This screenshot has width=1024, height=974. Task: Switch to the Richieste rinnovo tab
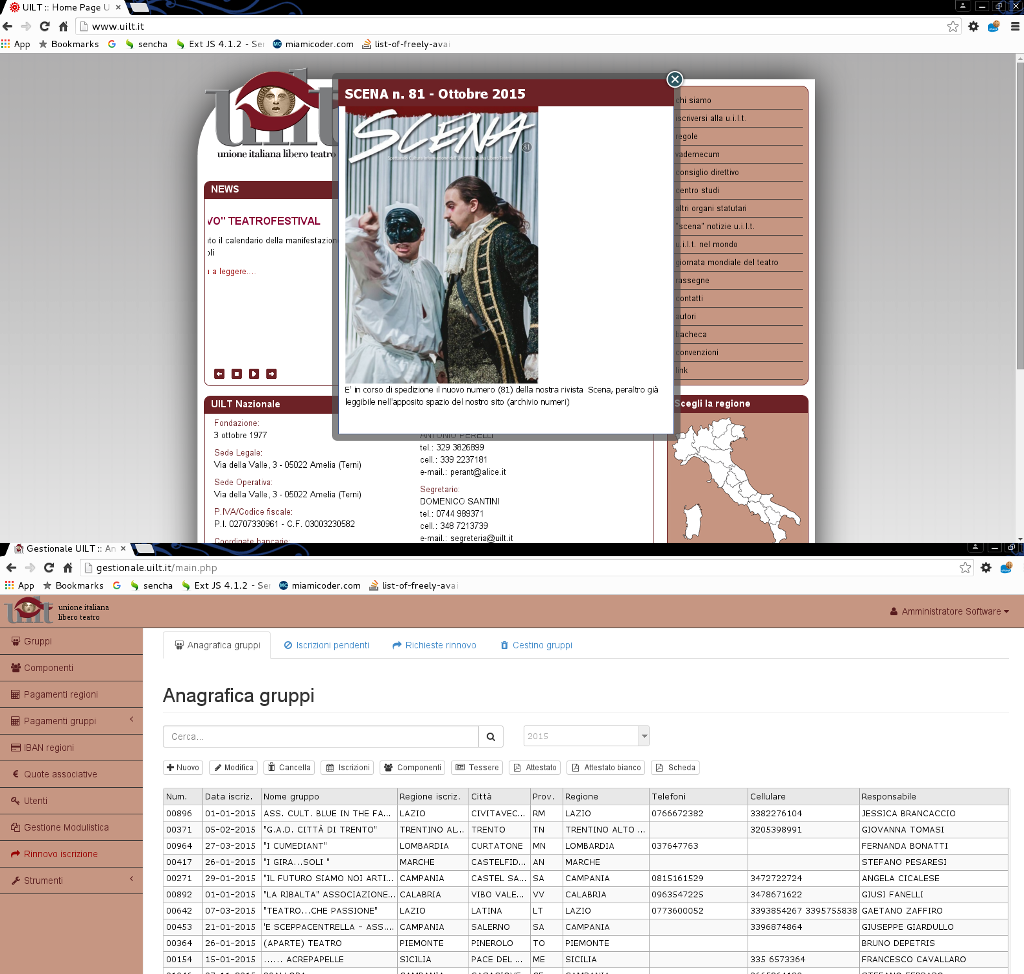coord(434,645)
